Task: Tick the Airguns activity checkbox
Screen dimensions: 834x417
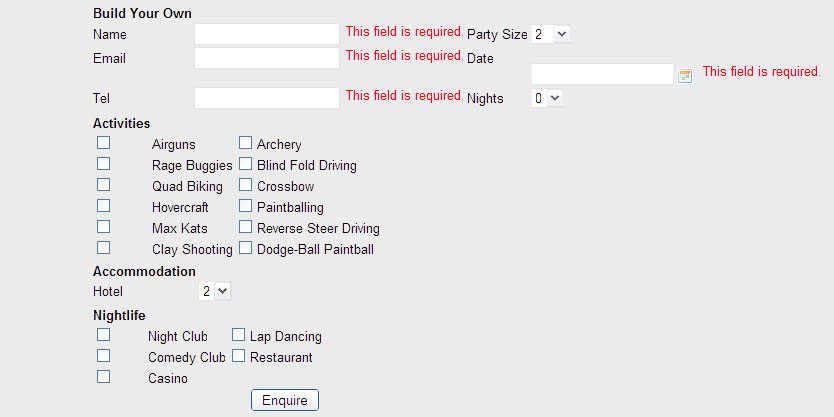Action: click(103, 143)
